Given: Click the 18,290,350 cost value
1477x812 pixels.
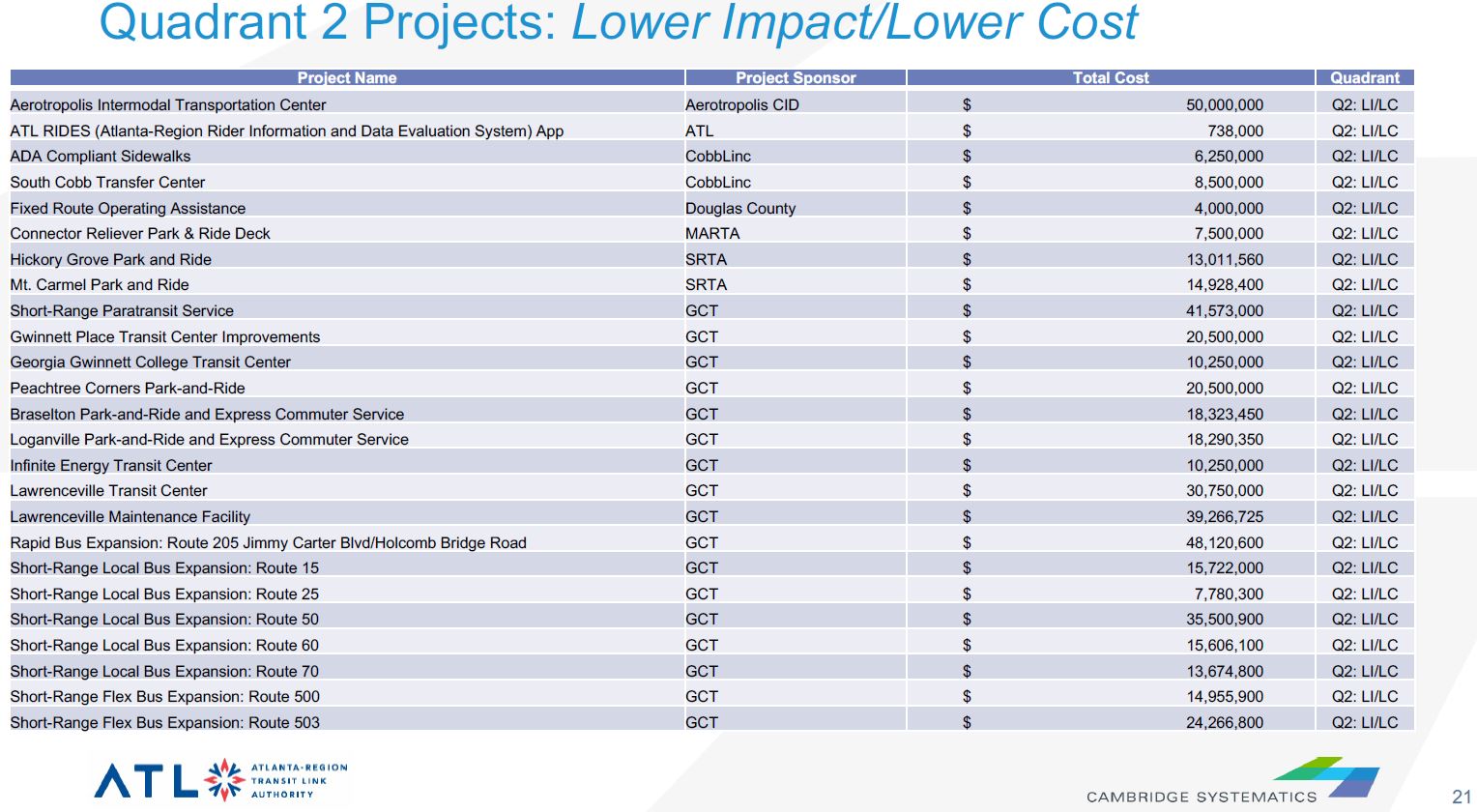Looking at the screenshot, I should [1225, 439].
